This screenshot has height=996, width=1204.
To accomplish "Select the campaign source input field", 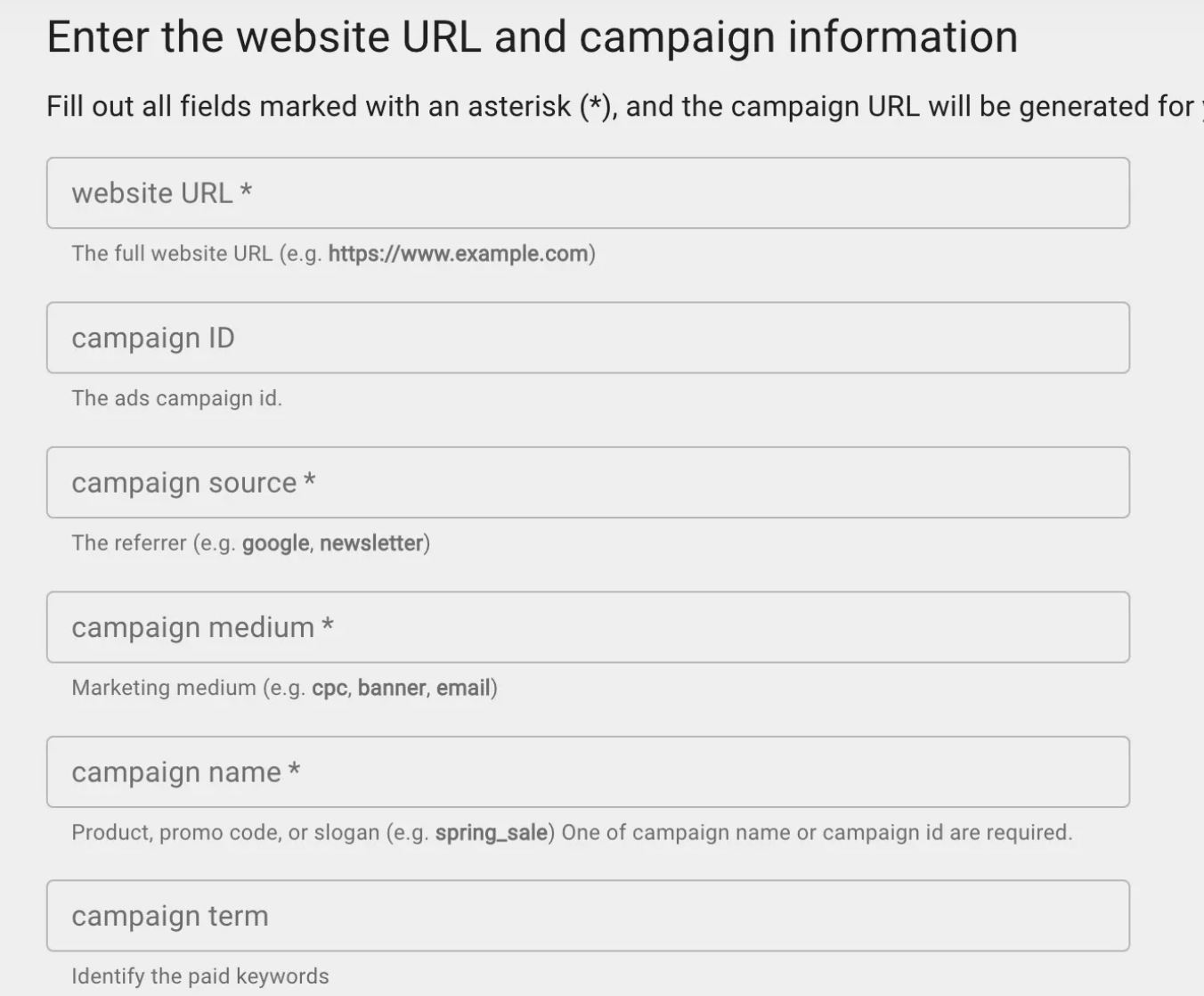I will click(x=588, y=483).
